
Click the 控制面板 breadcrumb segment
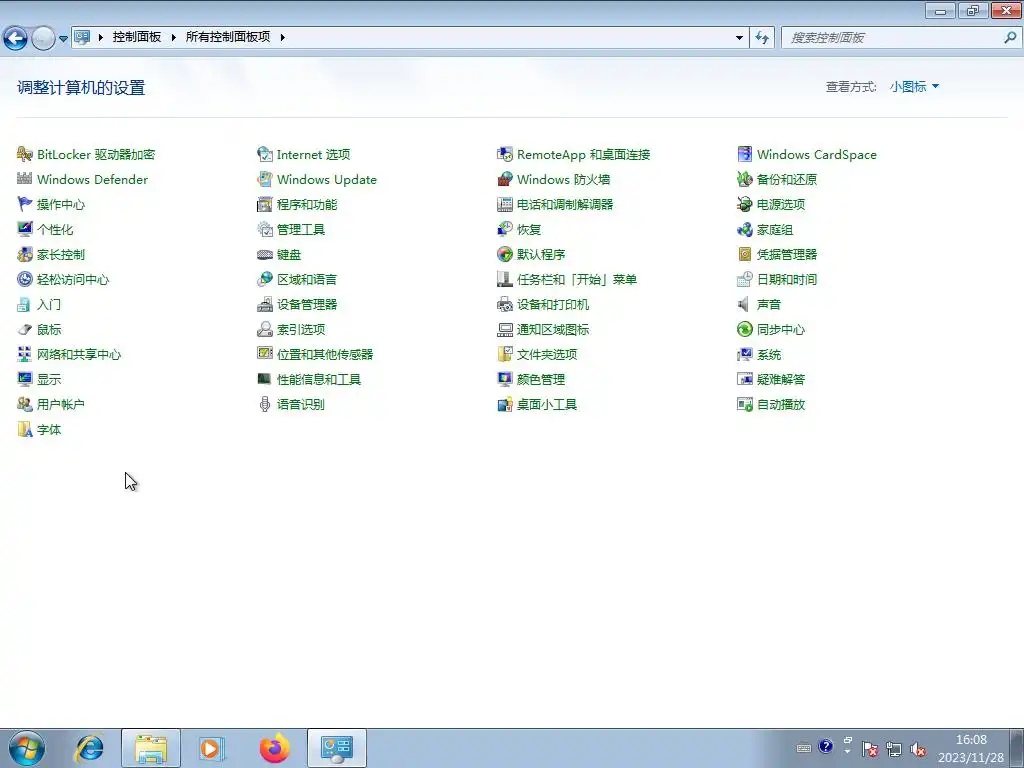136,37
